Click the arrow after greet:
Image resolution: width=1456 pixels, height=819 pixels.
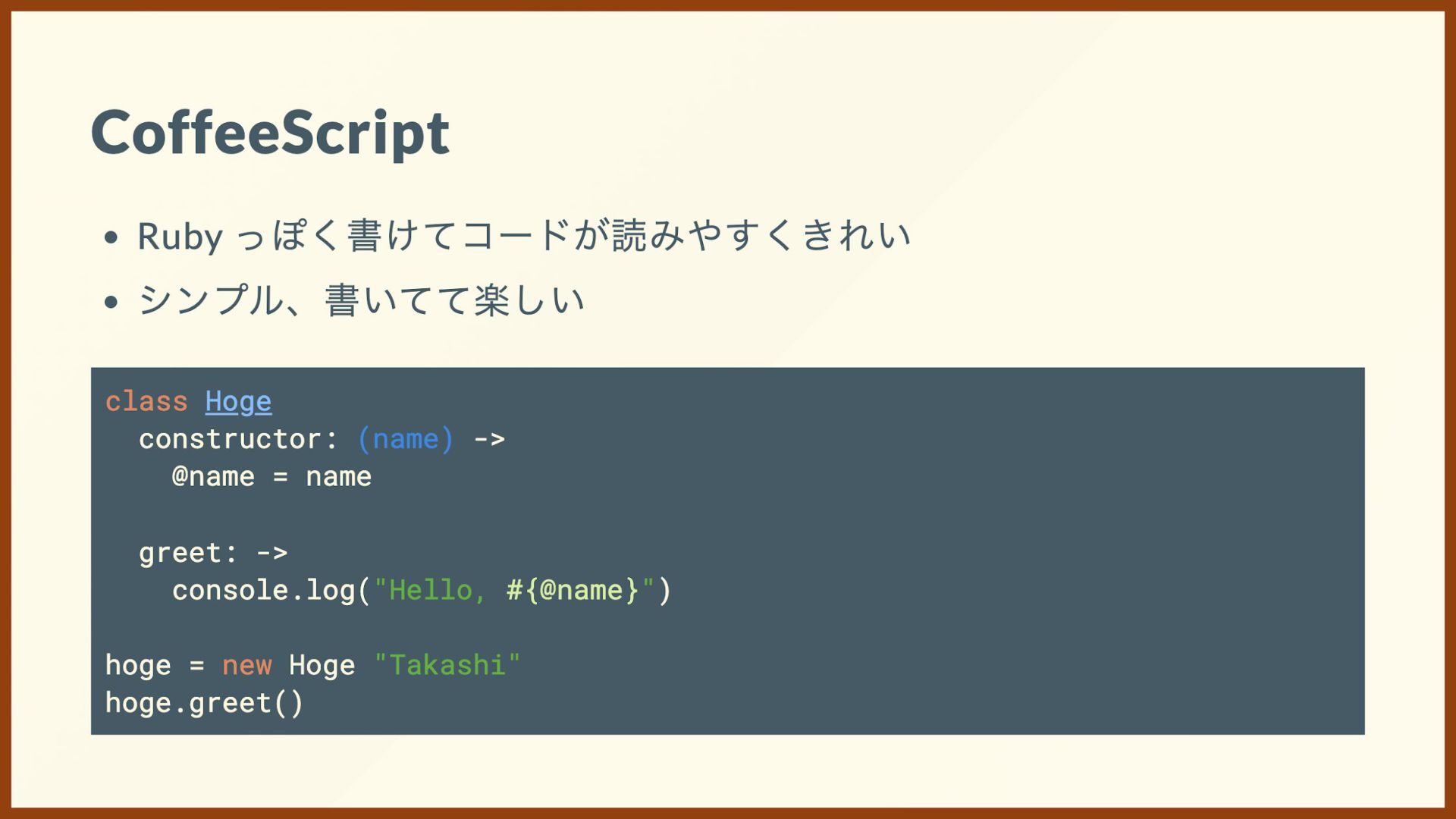pyautogui.click(x=272, y=553)
